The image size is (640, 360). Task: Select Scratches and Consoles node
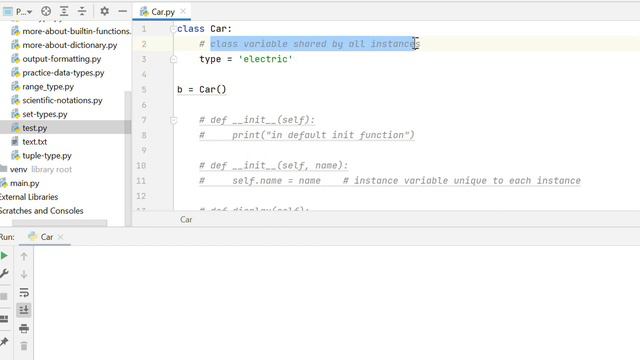41,211
